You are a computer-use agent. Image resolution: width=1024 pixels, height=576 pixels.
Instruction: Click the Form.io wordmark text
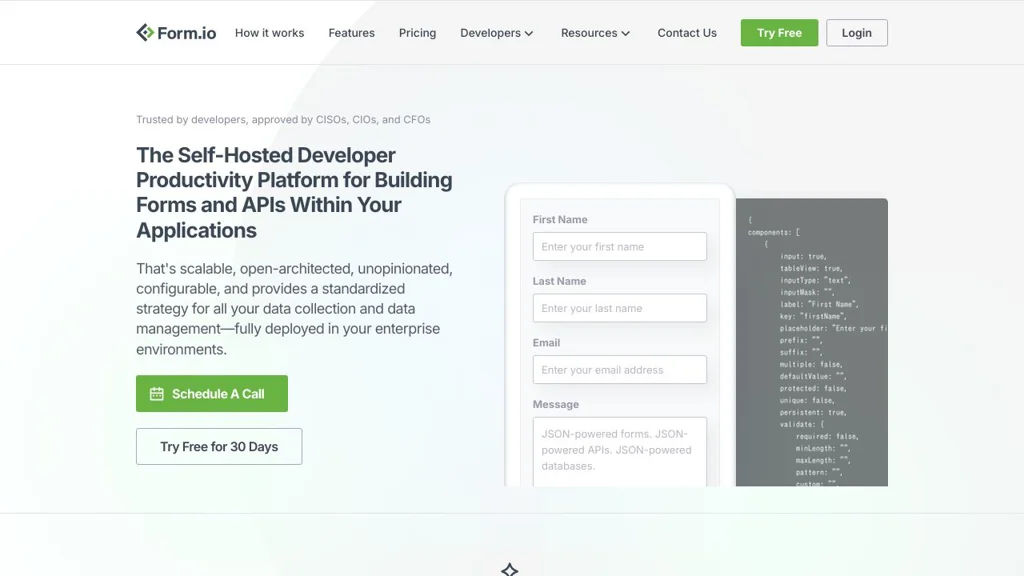click(x=187, y=33)
